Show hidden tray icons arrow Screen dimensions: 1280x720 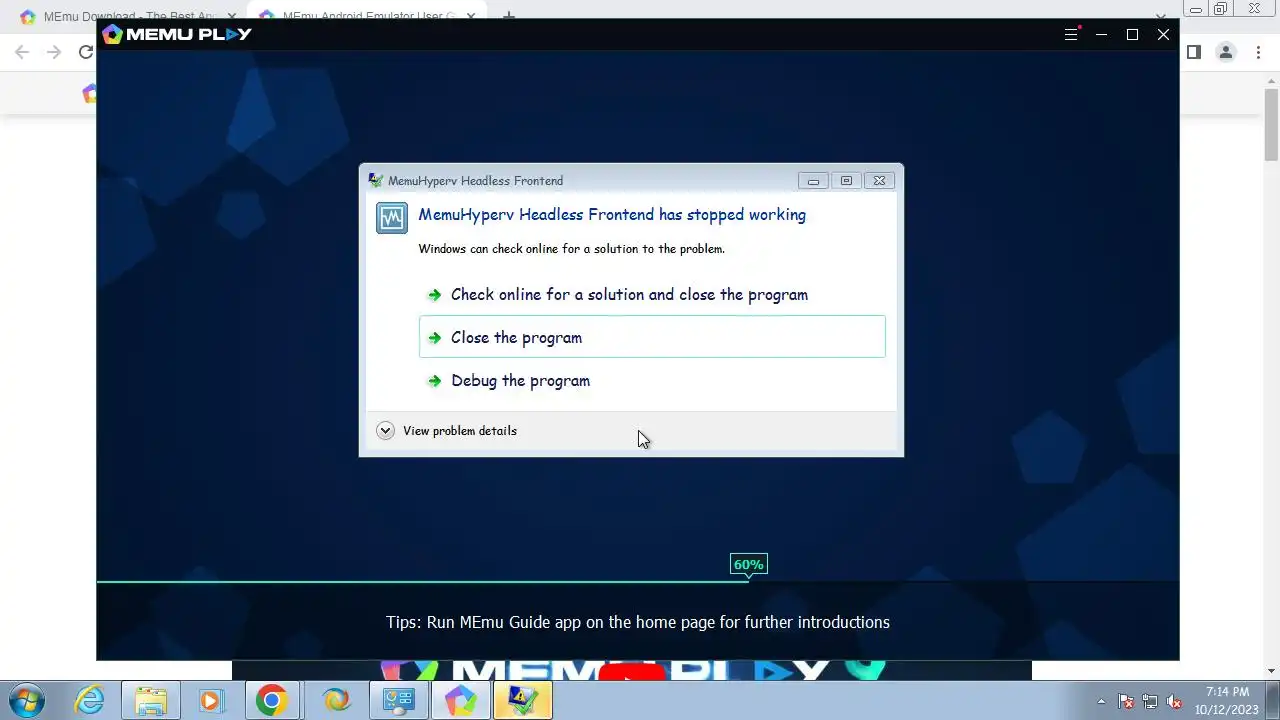[x=1101, y=702]
